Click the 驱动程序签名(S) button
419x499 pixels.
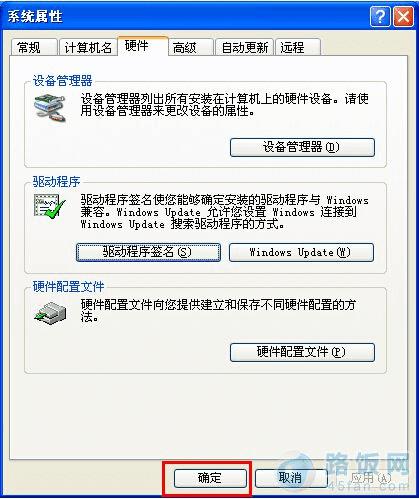[x=148, y=252]
